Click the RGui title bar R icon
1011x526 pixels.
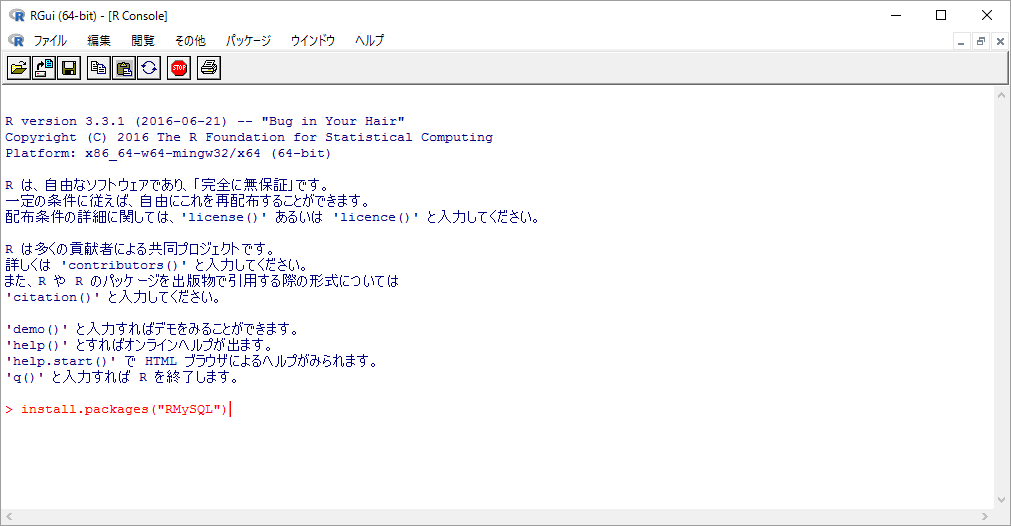tap(17, 15)
